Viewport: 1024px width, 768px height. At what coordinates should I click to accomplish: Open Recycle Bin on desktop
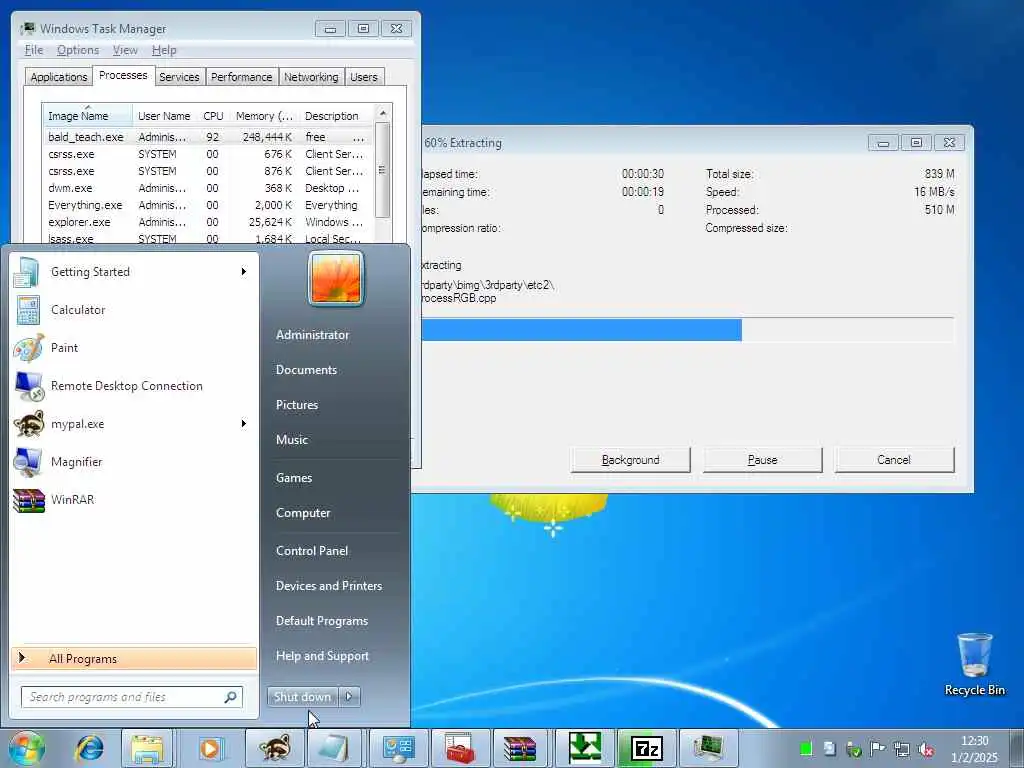[x=974, y=664]
